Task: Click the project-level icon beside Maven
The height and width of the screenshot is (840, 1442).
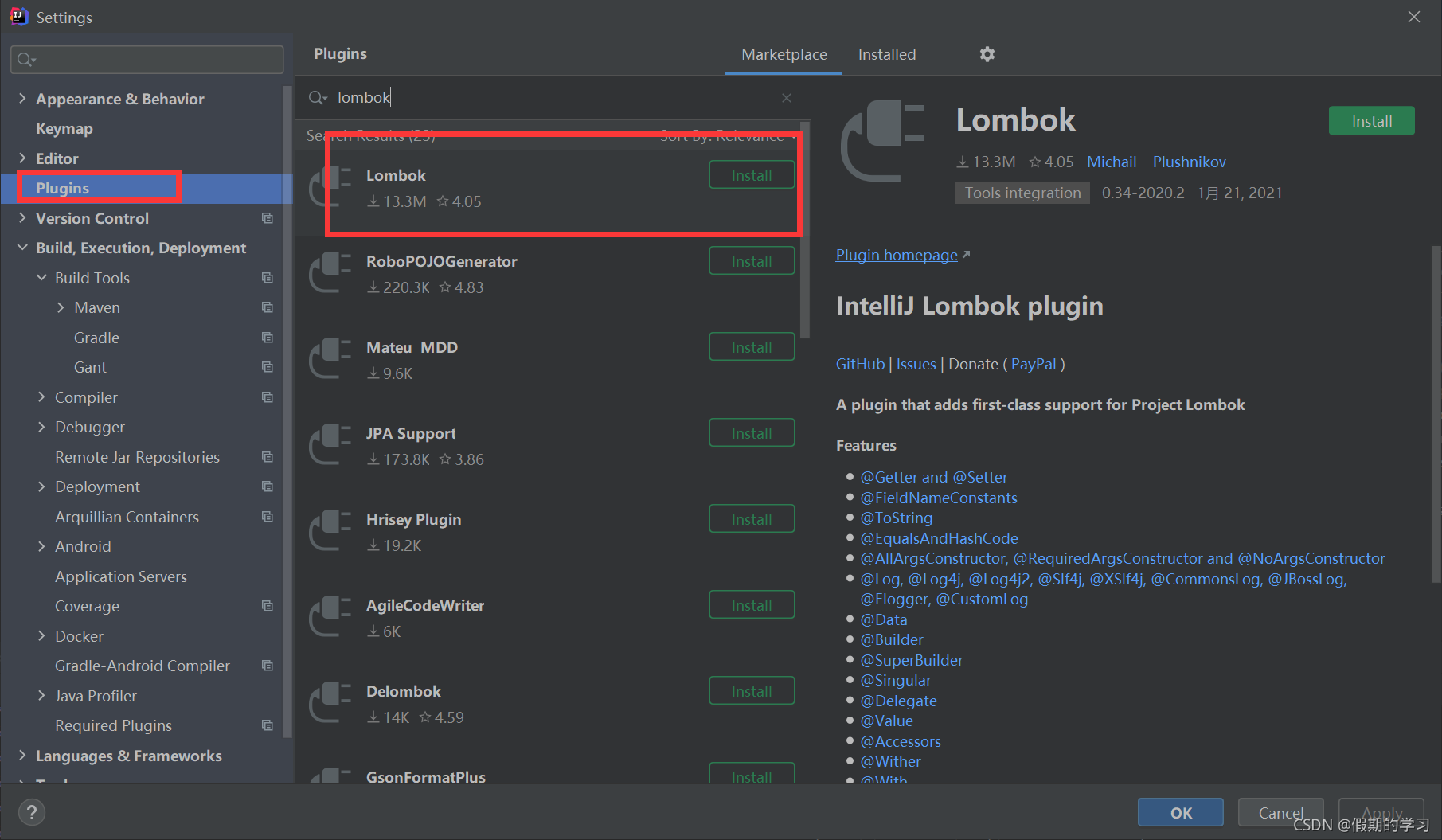Action: pyautogui.click(x=268, y=307)
